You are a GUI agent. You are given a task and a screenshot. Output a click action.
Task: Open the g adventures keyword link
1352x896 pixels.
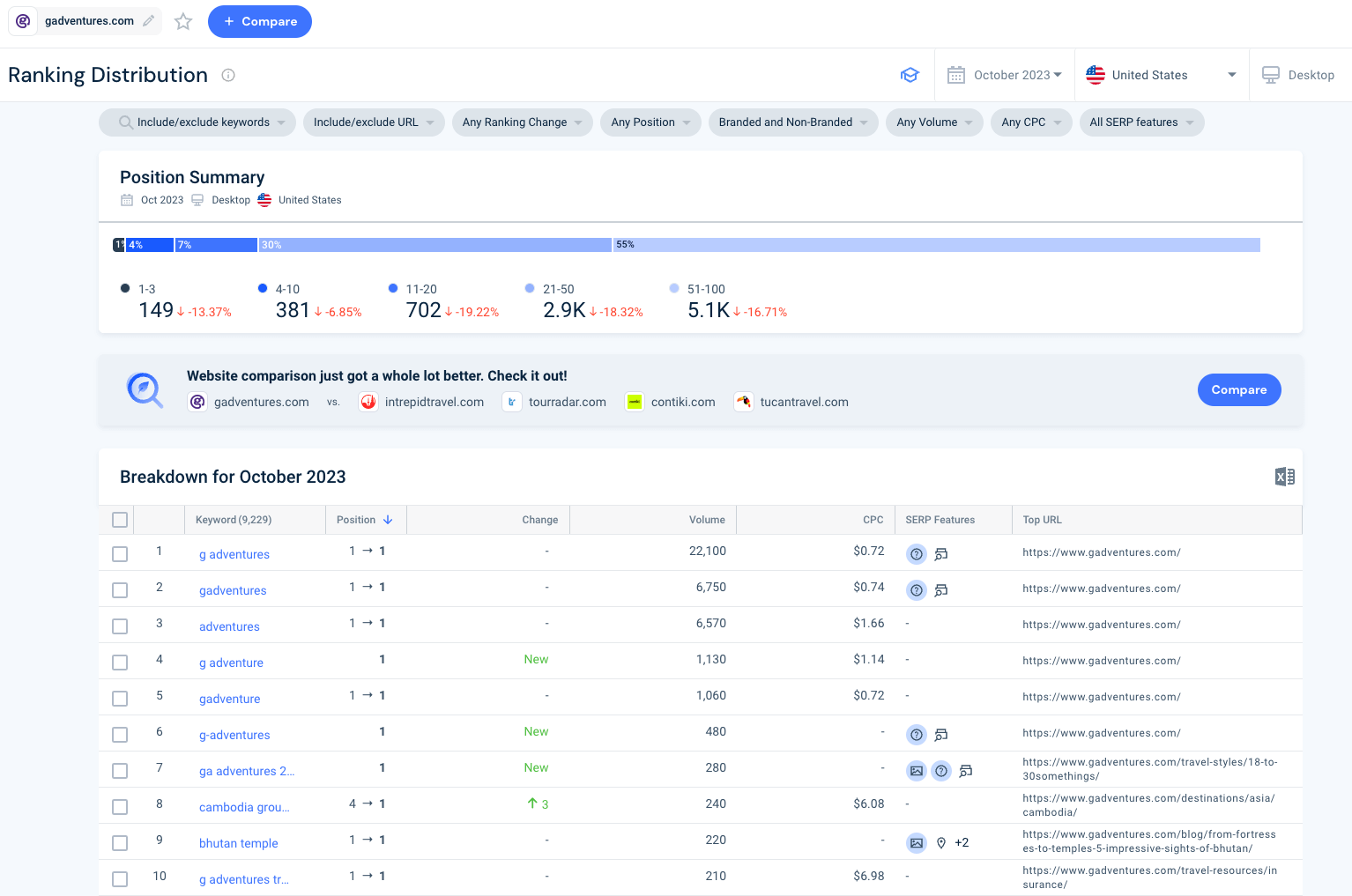(x=234, y=554)
